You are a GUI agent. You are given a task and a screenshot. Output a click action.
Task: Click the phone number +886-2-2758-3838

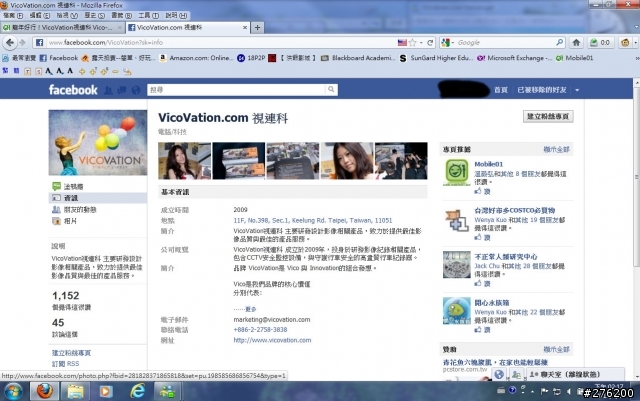pos(260,330)
